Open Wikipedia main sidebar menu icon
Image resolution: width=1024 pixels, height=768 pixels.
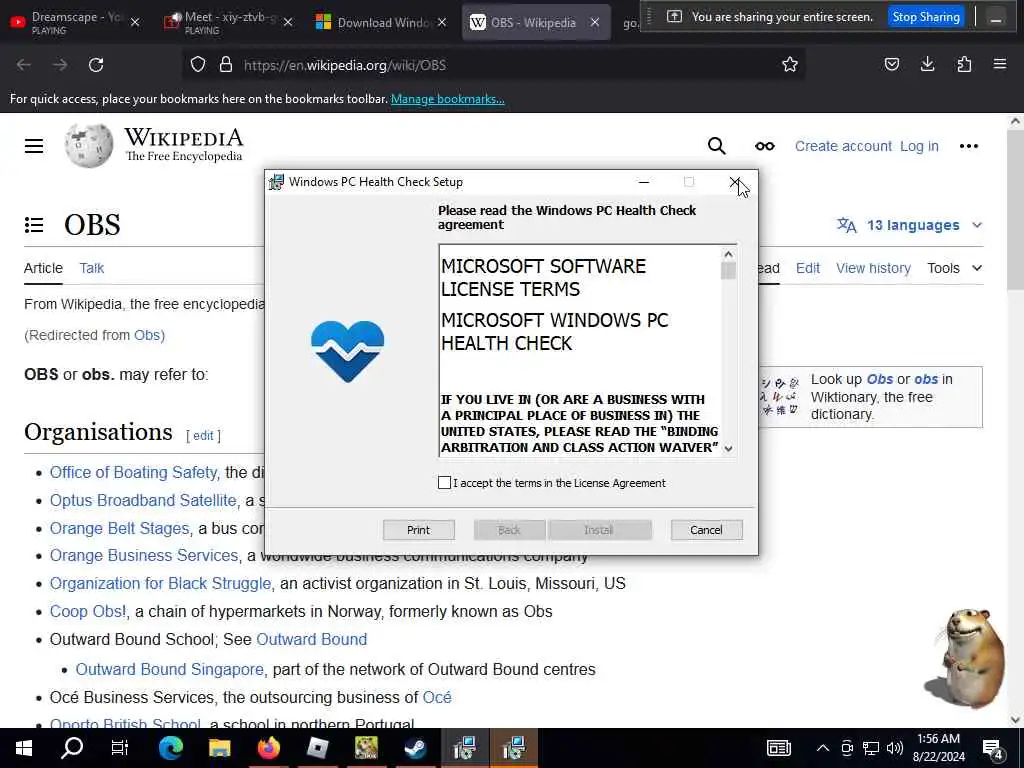34,146
